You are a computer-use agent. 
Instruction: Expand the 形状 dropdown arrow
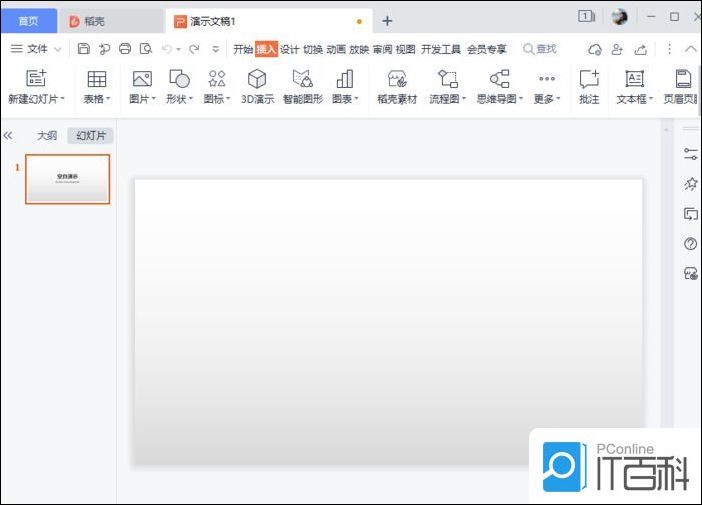tap(191, 98)
